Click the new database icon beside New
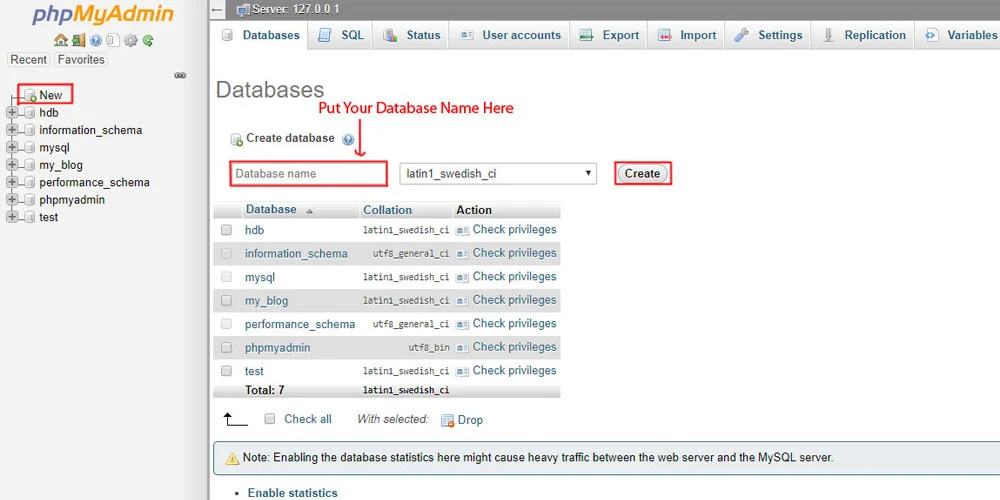 click(x=30, y=96)
